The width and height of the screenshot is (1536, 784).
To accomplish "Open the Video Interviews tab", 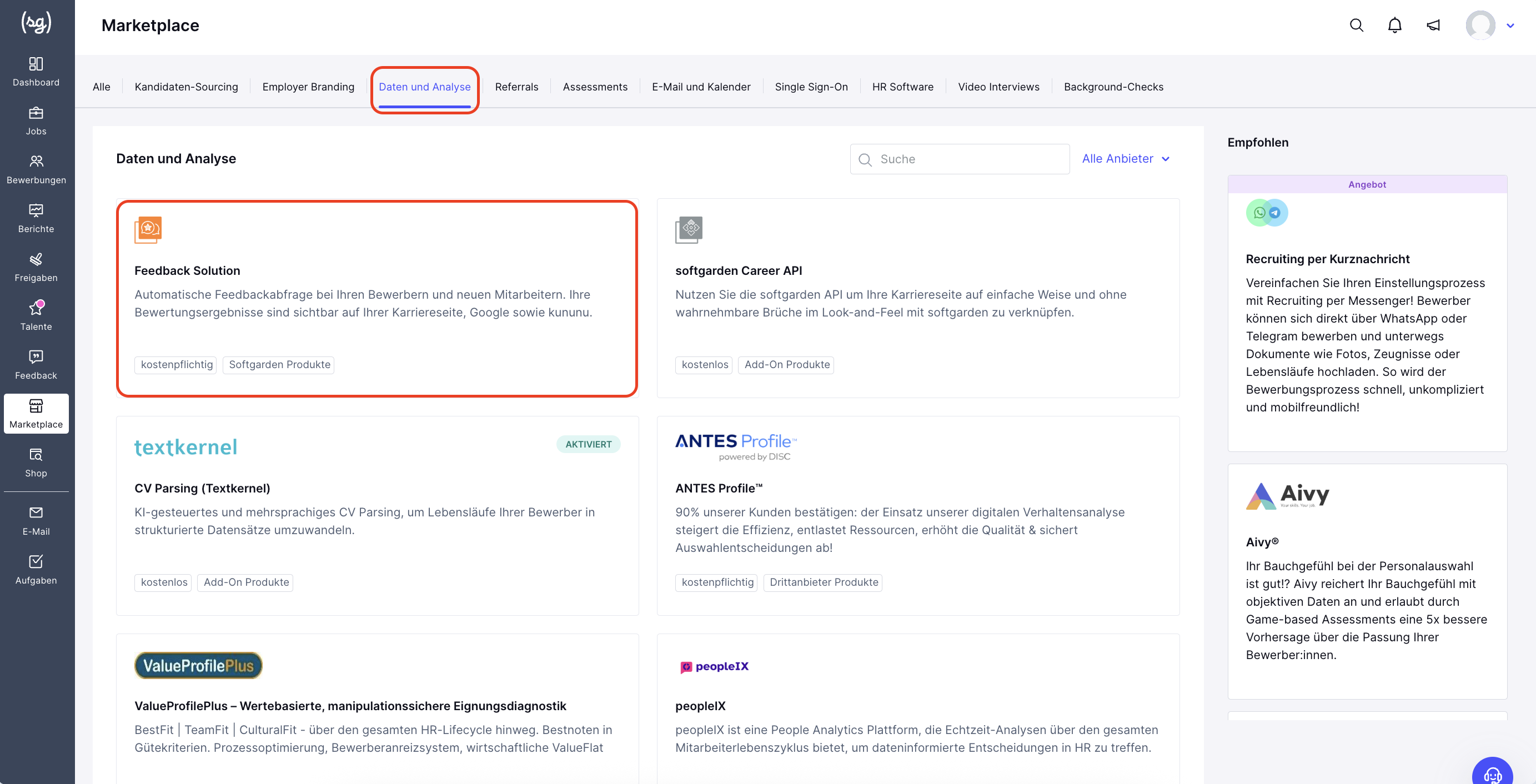I will pyautogui.click(x=999, y=87).
